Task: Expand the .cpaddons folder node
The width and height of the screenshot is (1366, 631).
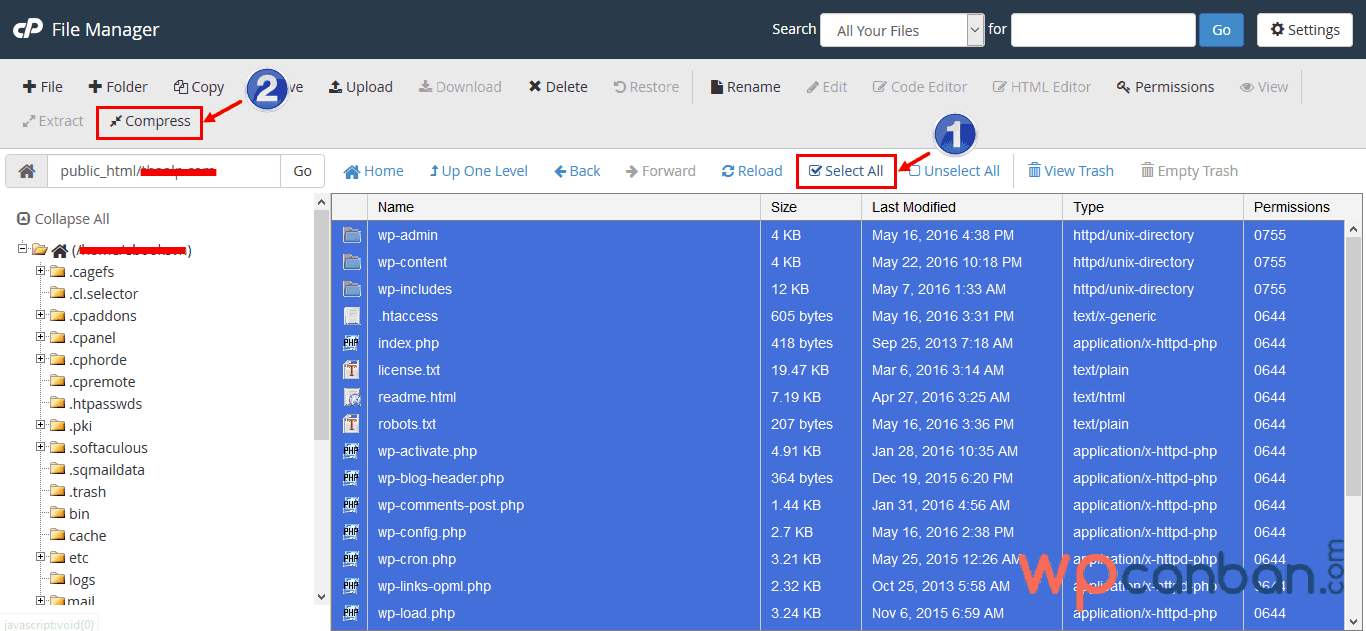Action: (41, 315)
